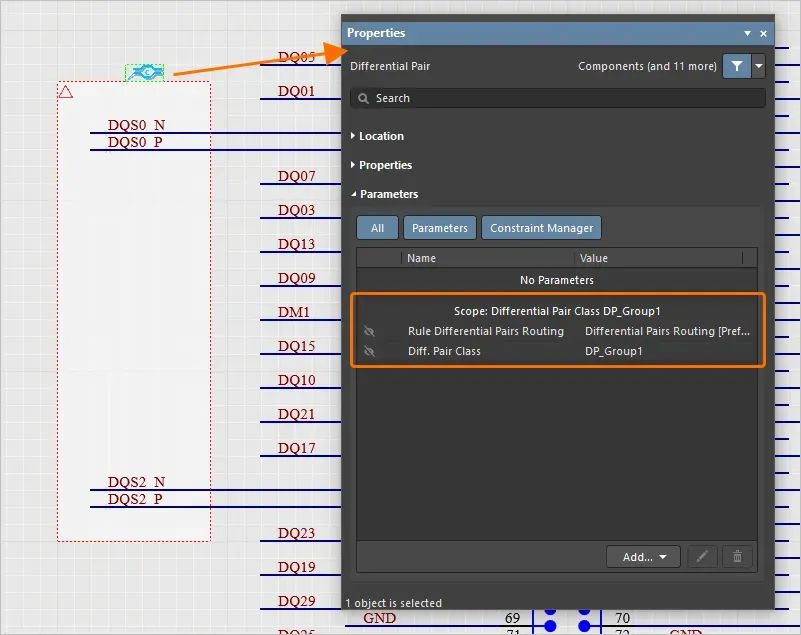Click the DQ01 net label
Image resolution: width=801 pixels, height=635 pixels.
(296, 91)
